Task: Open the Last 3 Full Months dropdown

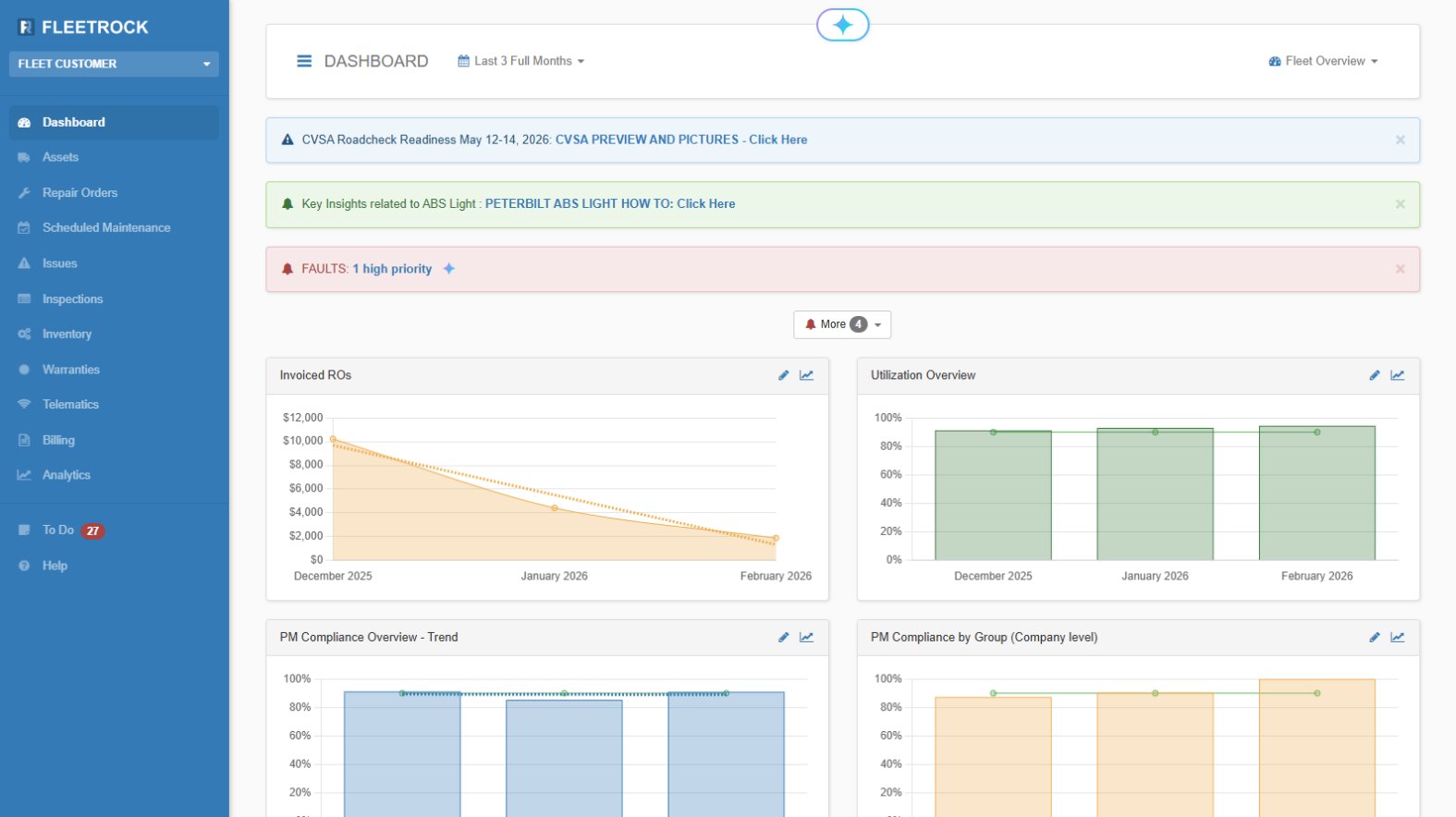Action: point(521,61)
